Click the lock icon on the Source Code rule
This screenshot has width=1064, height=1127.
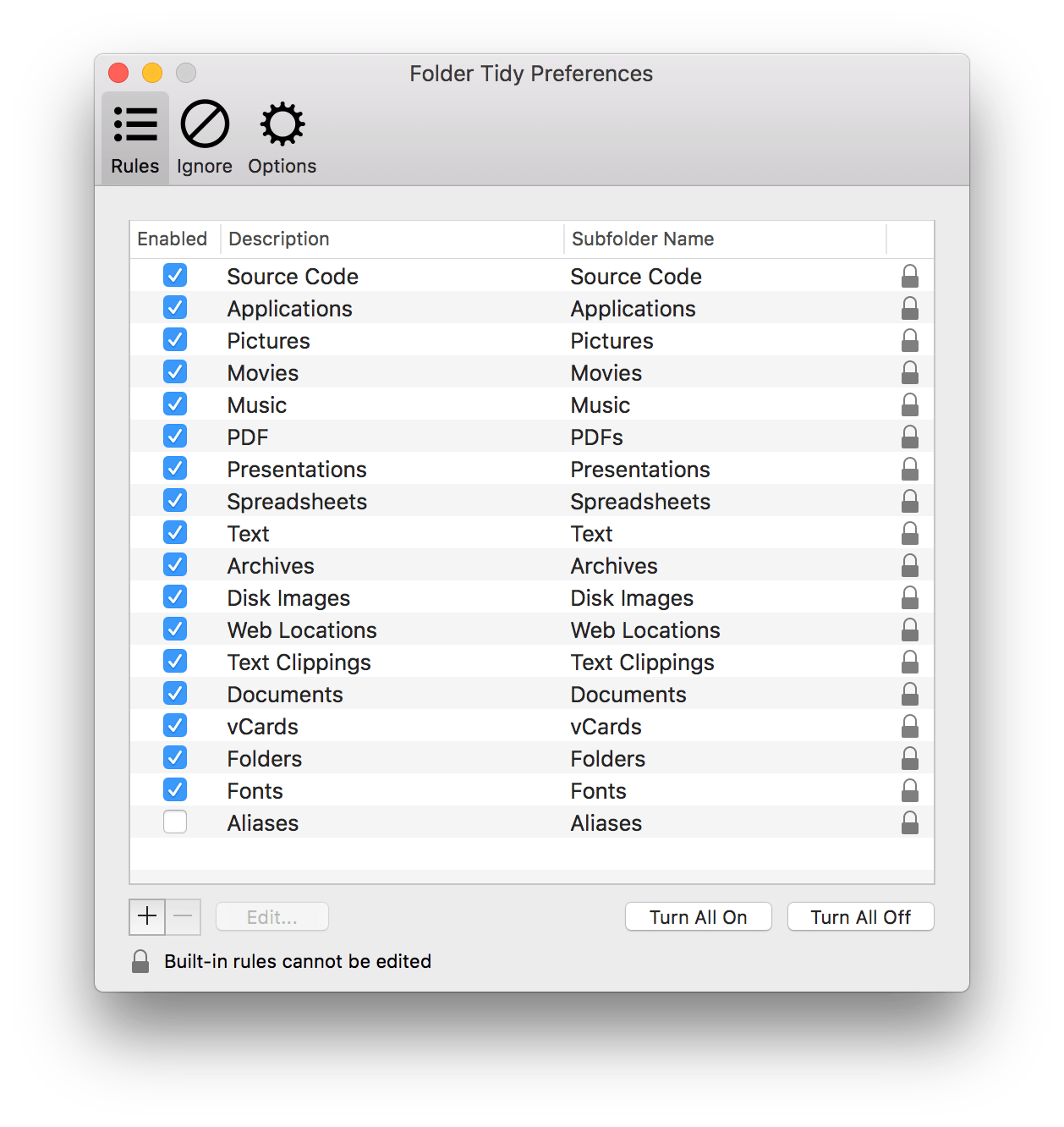(910, 275)
